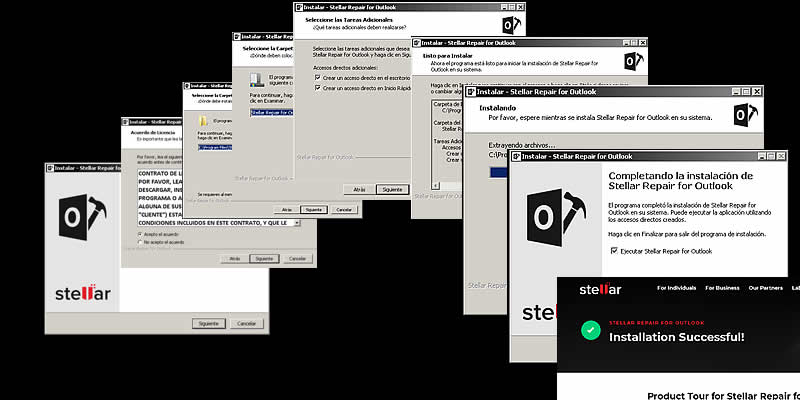Open 'For Business' menu on web page
The height and width of the screenshot is (400, 800).
point(722,288)
